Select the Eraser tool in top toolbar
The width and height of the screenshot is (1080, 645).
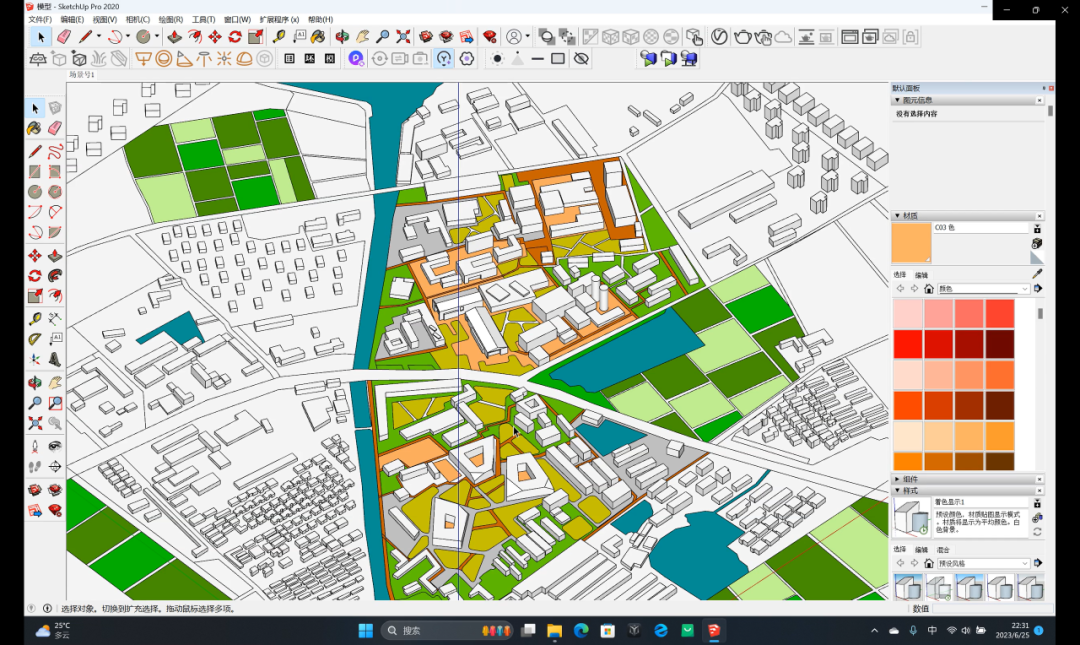pos(64,37)
